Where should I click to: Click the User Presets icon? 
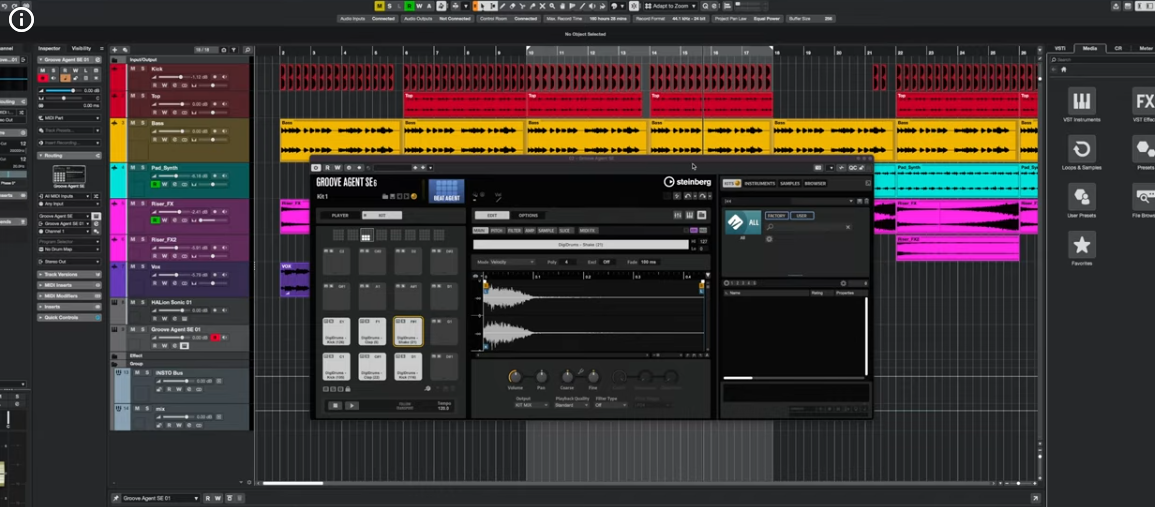pos(1081,197)
